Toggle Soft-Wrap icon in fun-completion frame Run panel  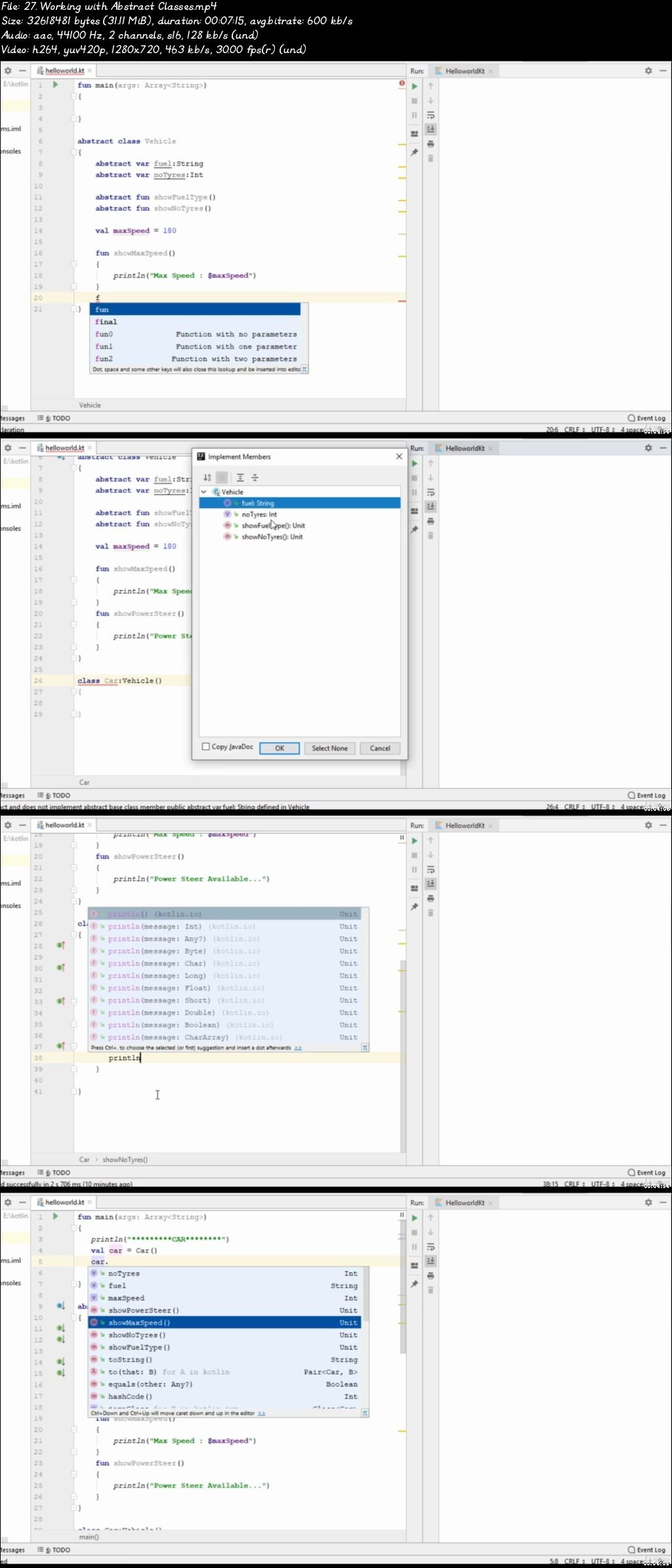(x=430, y=115)
